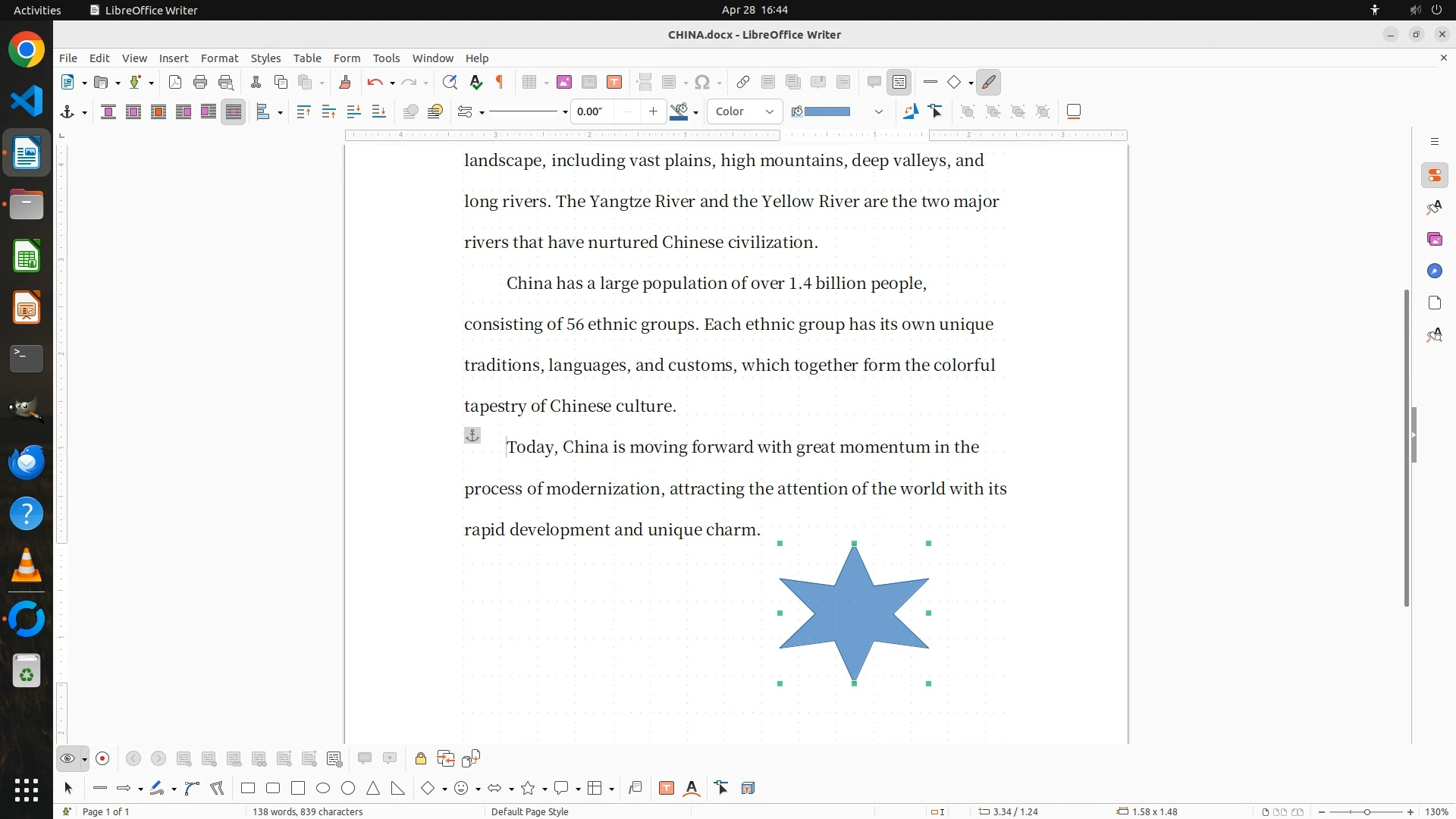Click the Rotate object icon

[x=910, y=111]
